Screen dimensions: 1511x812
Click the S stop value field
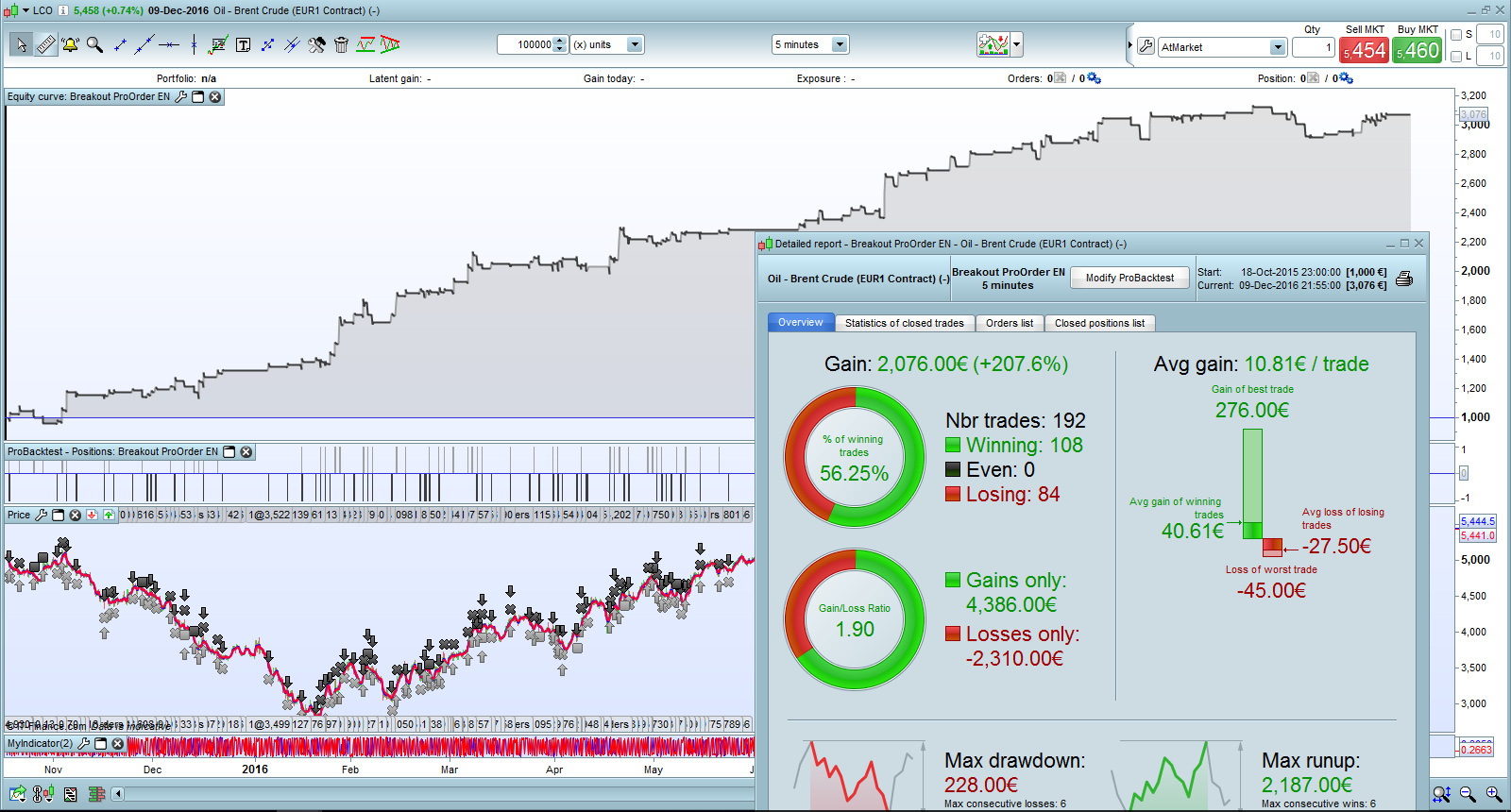coord(1490,35)
